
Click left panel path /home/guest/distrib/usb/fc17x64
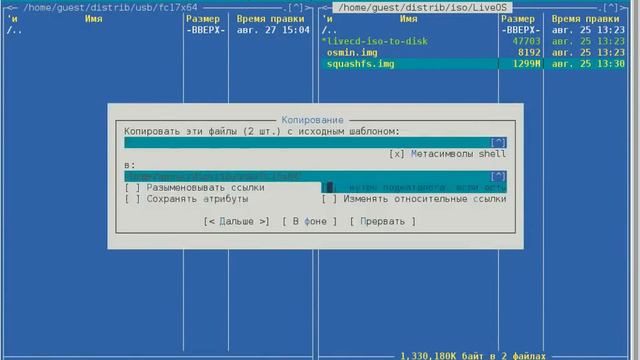click(x=110, y=7)
